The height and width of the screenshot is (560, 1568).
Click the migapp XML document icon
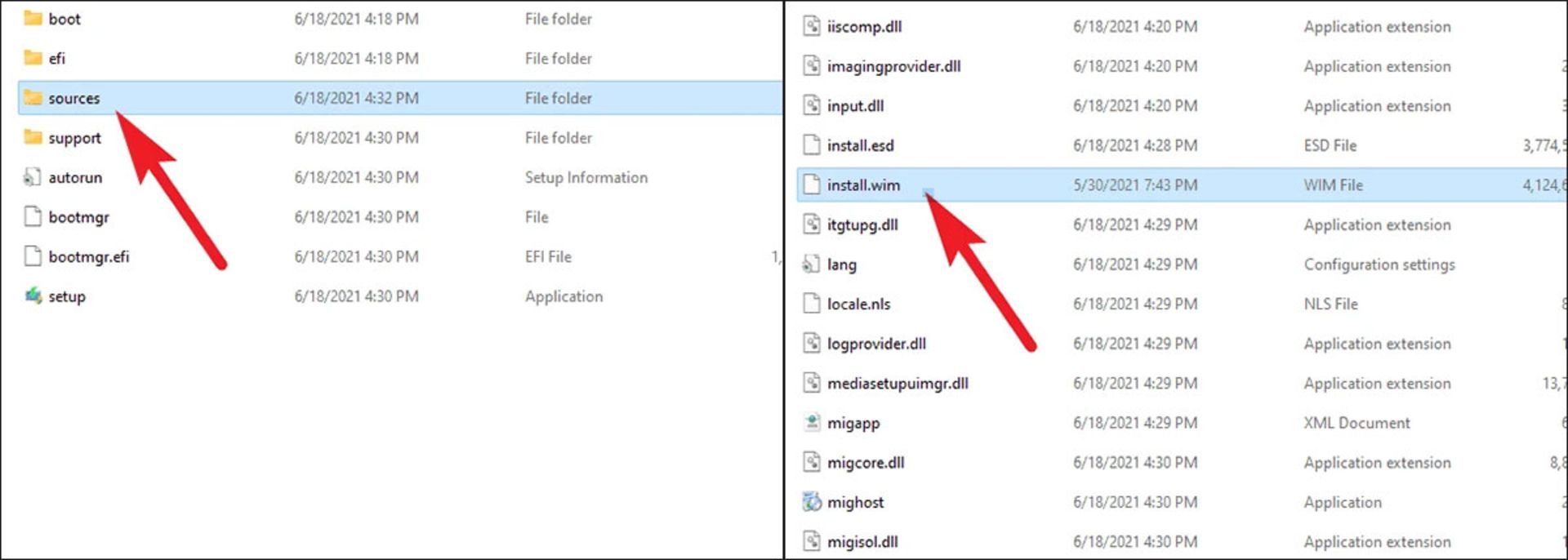click(811, 423)
